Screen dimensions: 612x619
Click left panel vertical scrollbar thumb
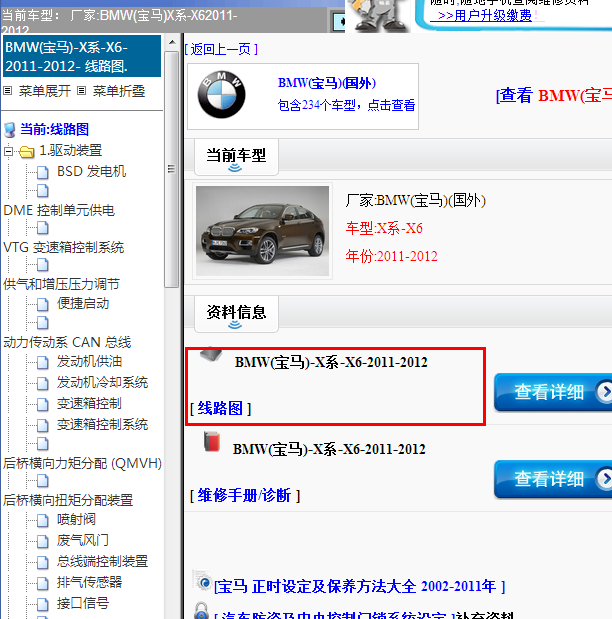point(172,169)
